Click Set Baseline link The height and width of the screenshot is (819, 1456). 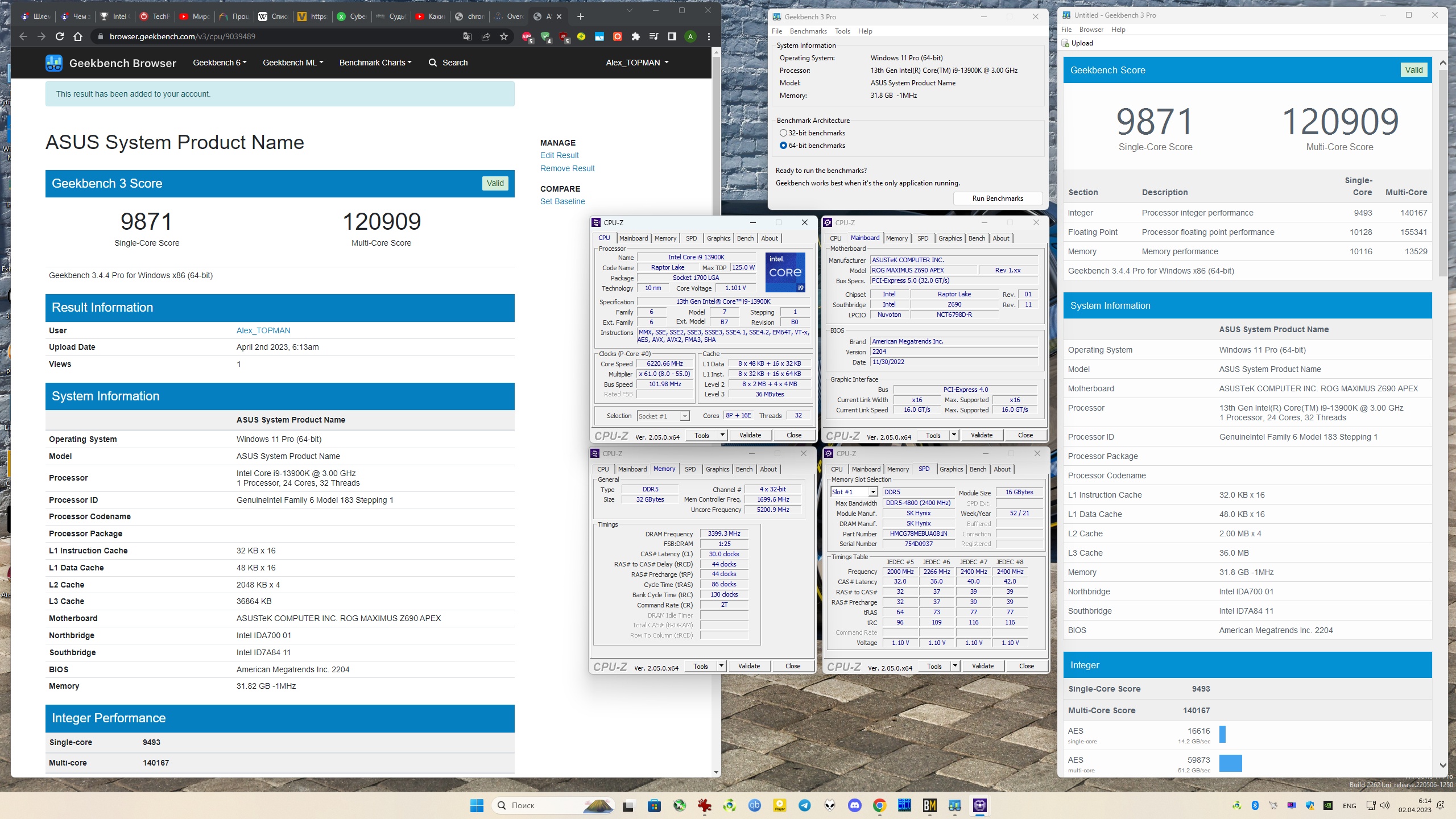(562, 201)
